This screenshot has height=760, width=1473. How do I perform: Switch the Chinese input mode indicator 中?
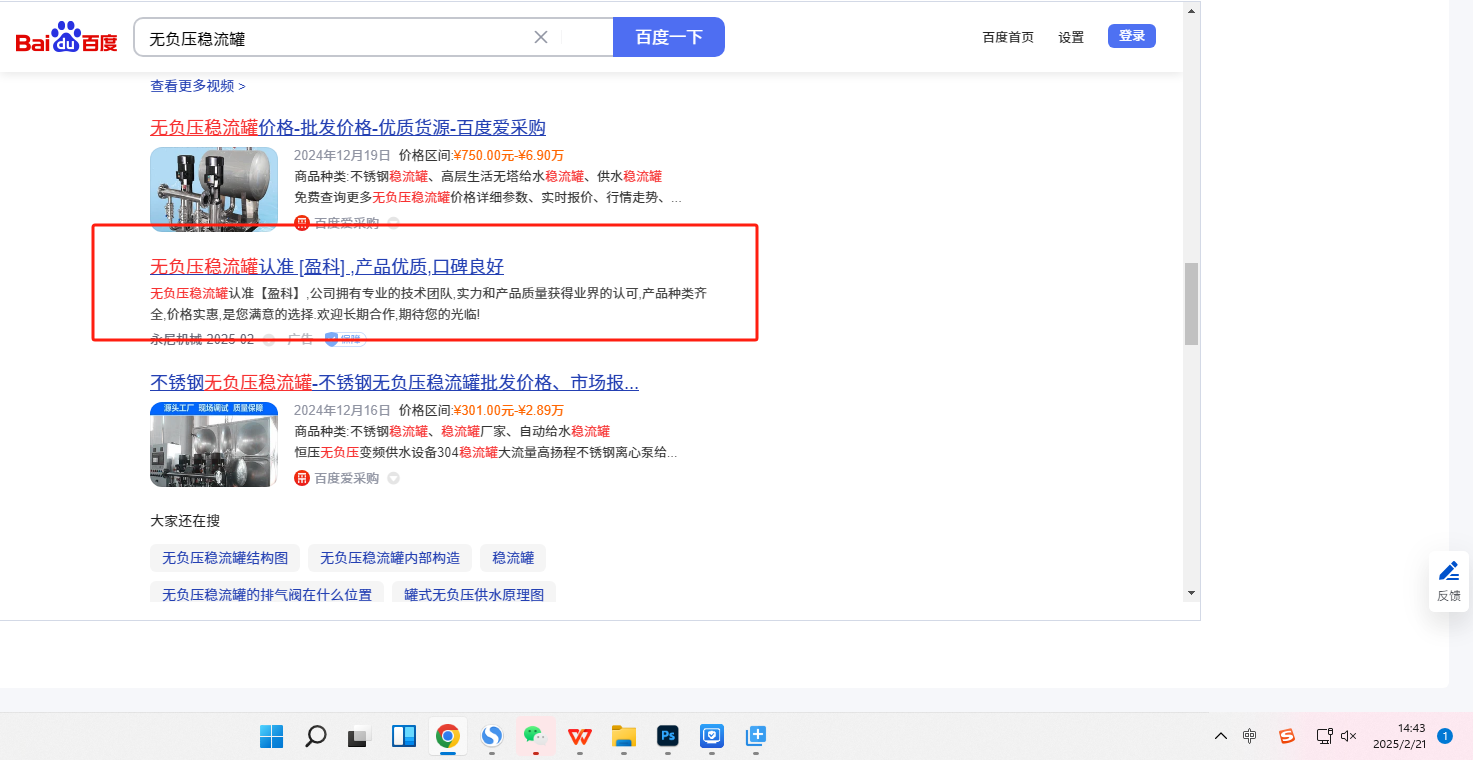click(1250, 736)
